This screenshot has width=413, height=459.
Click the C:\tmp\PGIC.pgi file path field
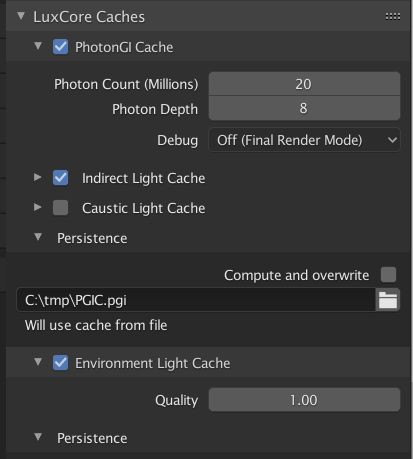196,300
